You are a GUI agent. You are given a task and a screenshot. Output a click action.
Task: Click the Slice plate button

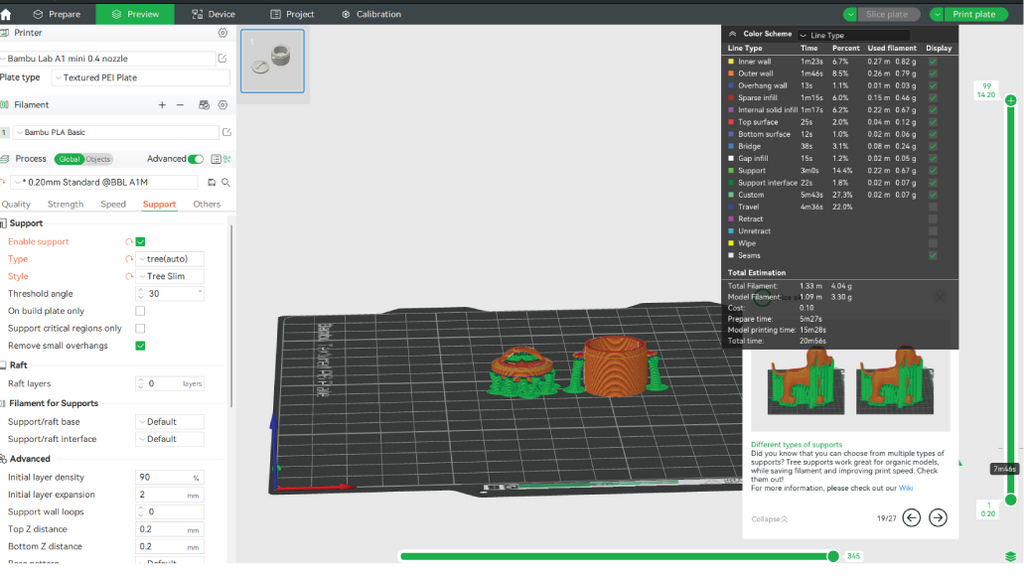887,14
